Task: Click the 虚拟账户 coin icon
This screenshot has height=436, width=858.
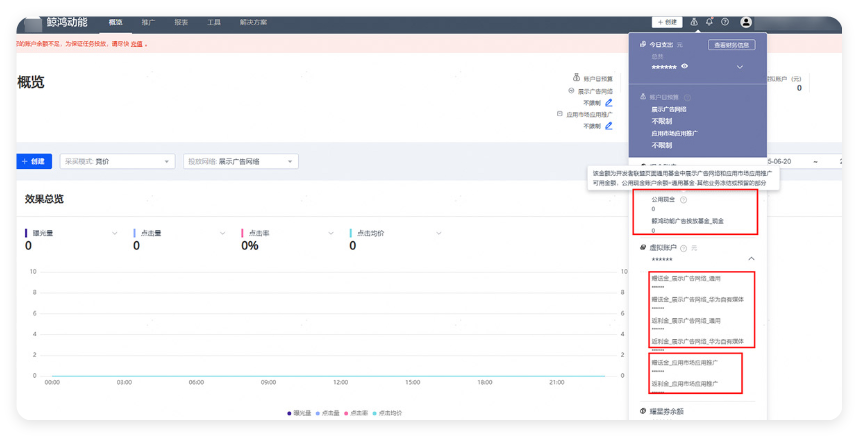Action: coord(643,248)
